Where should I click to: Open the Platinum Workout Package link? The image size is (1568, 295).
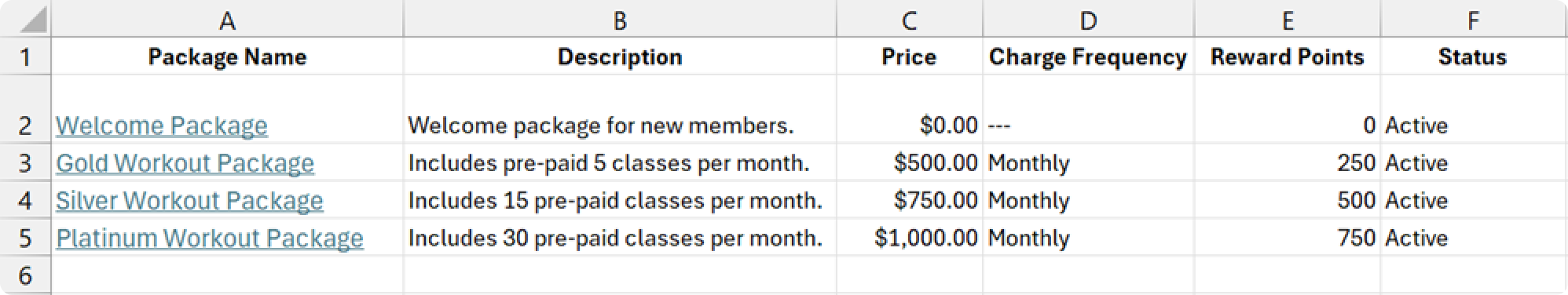[210, 239]
